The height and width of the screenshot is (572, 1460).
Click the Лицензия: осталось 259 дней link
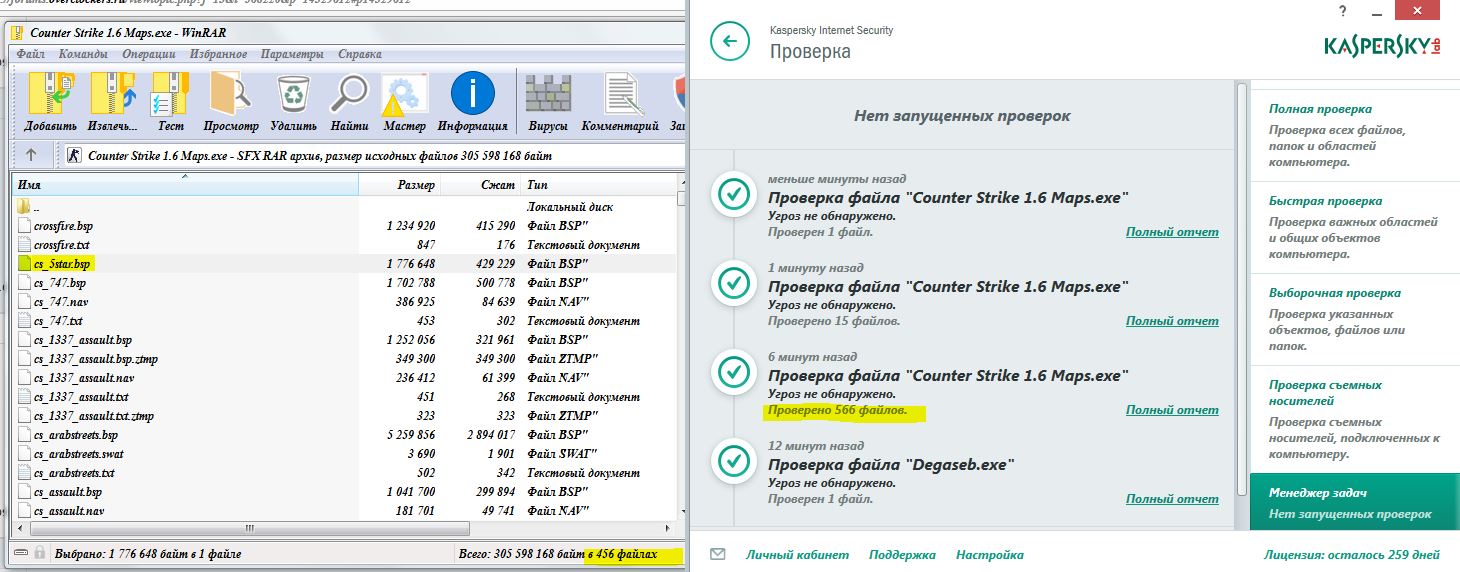1351,555
